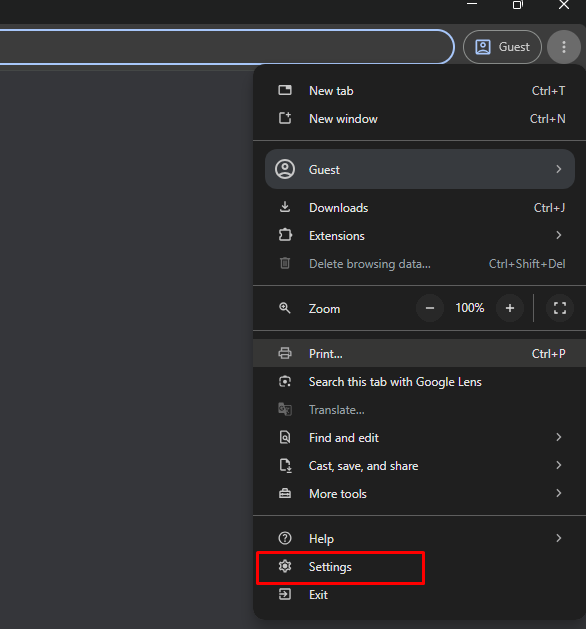This screenshot has height=629, width=586.
Task: Choose Exit to quit Chrome
Action: point(420,595)
